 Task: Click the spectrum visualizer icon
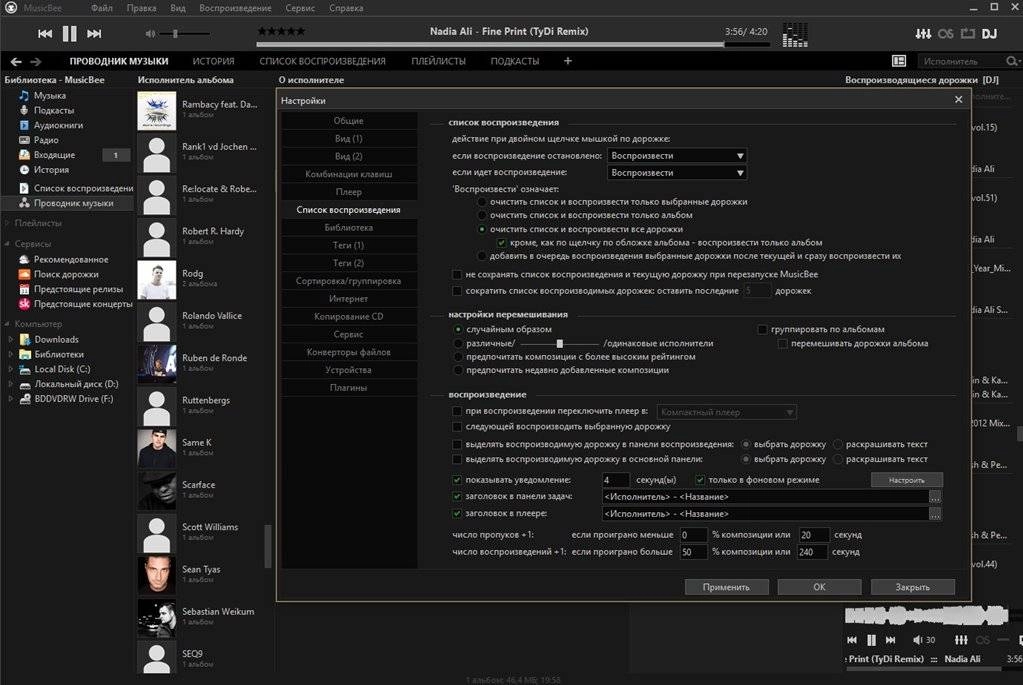[x=795, y=35]
